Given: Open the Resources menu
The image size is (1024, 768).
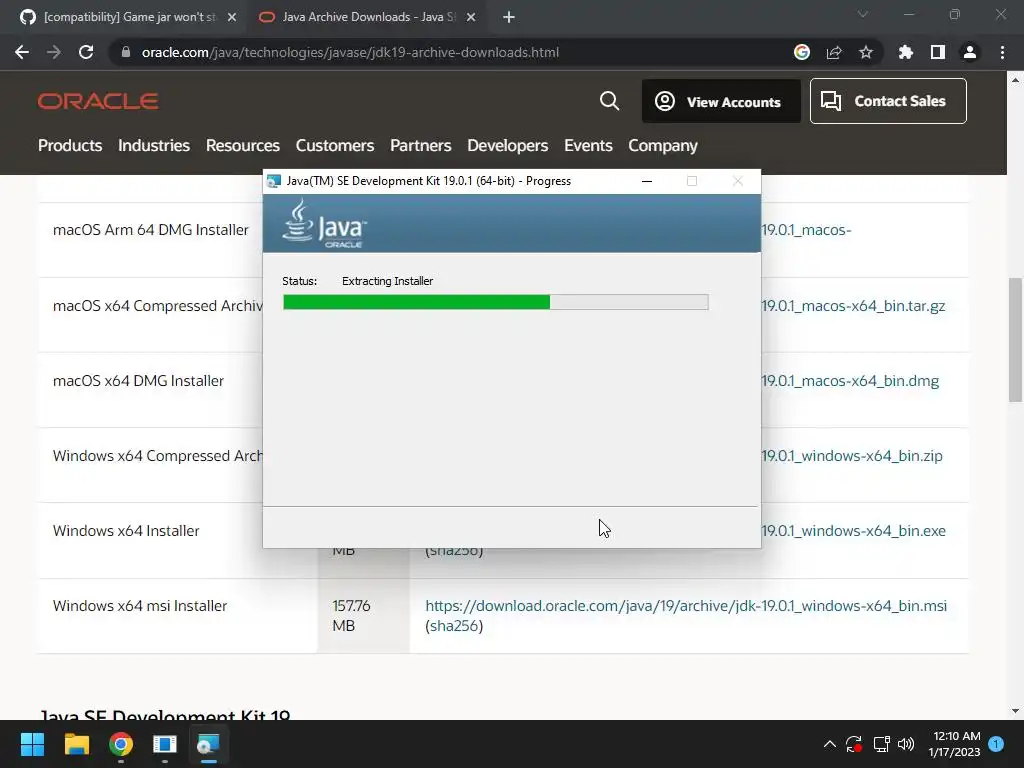Looking at the screenshot, I should tap(243, 145).
